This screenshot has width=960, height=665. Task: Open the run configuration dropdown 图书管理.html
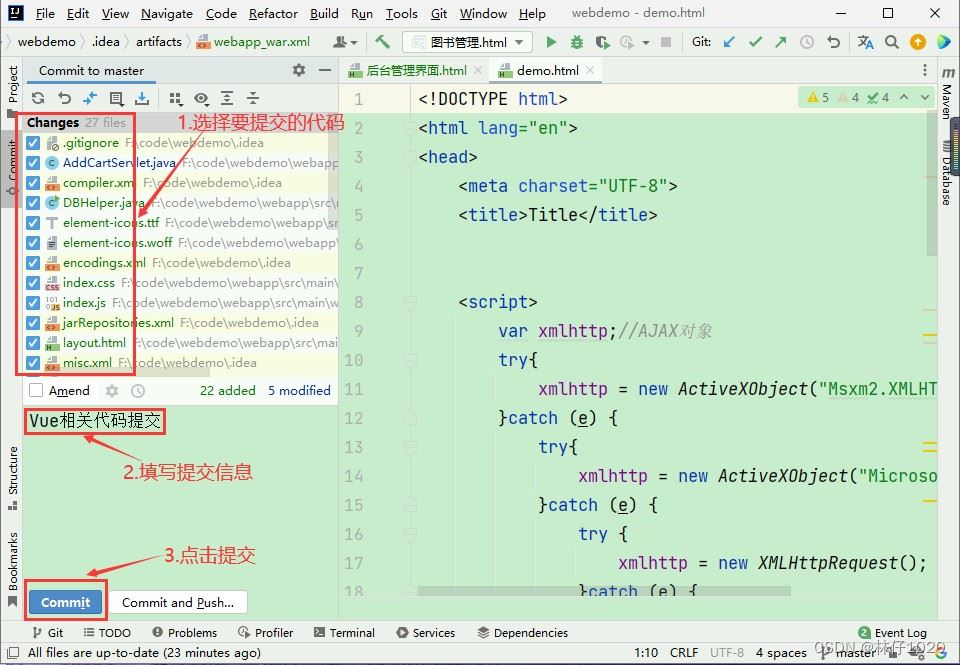point(468,42)
